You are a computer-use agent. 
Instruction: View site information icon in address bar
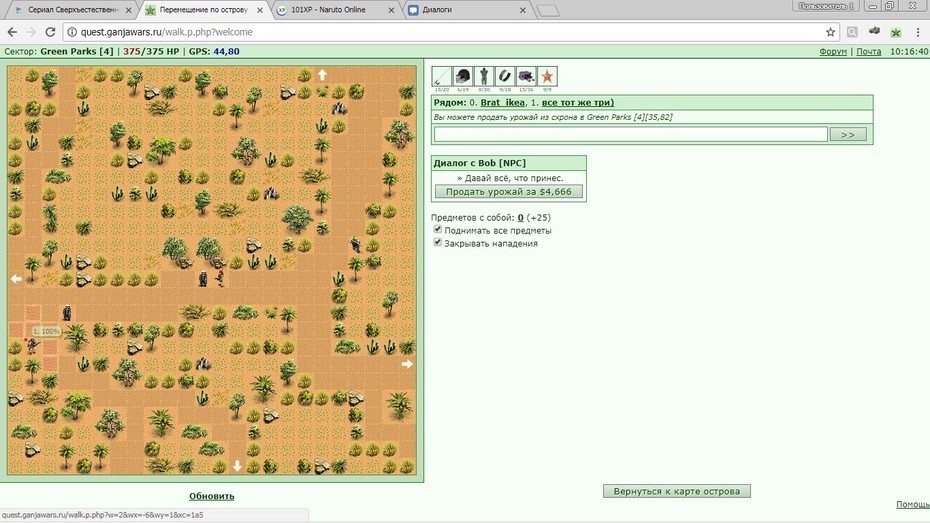click(x=72, y=32)
